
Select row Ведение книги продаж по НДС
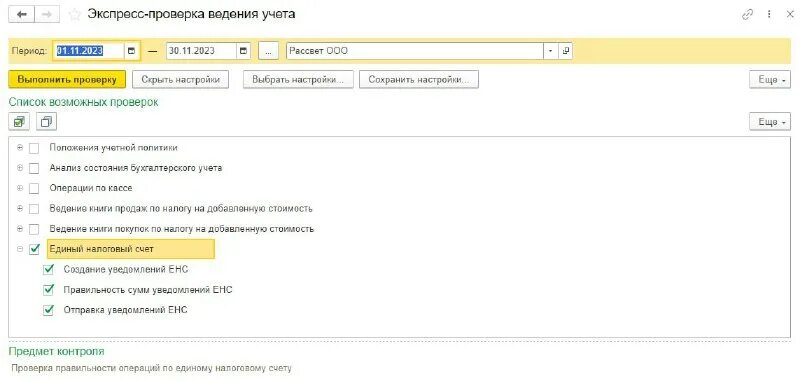(x=181, y=209)
